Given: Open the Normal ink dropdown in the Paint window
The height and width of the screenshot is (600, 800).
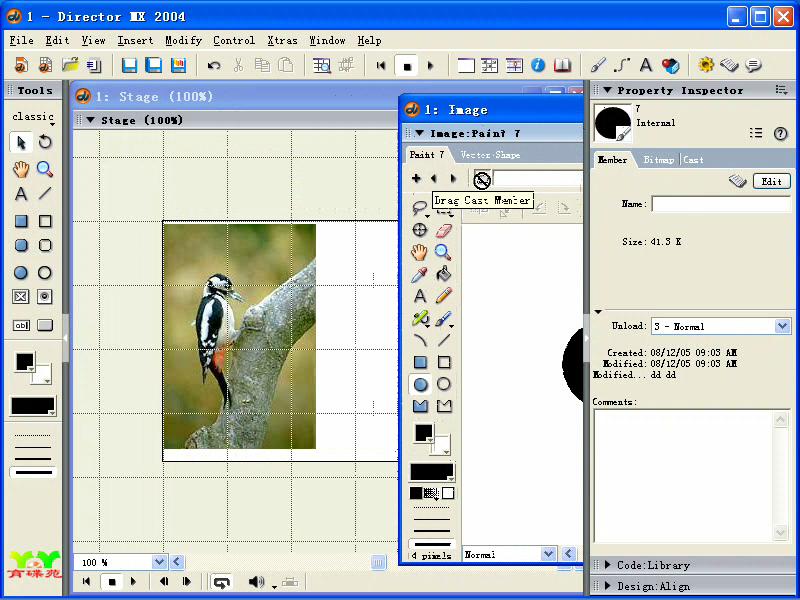Looking at the screenshot, I should pyautogui.click(x=548, y=554).
